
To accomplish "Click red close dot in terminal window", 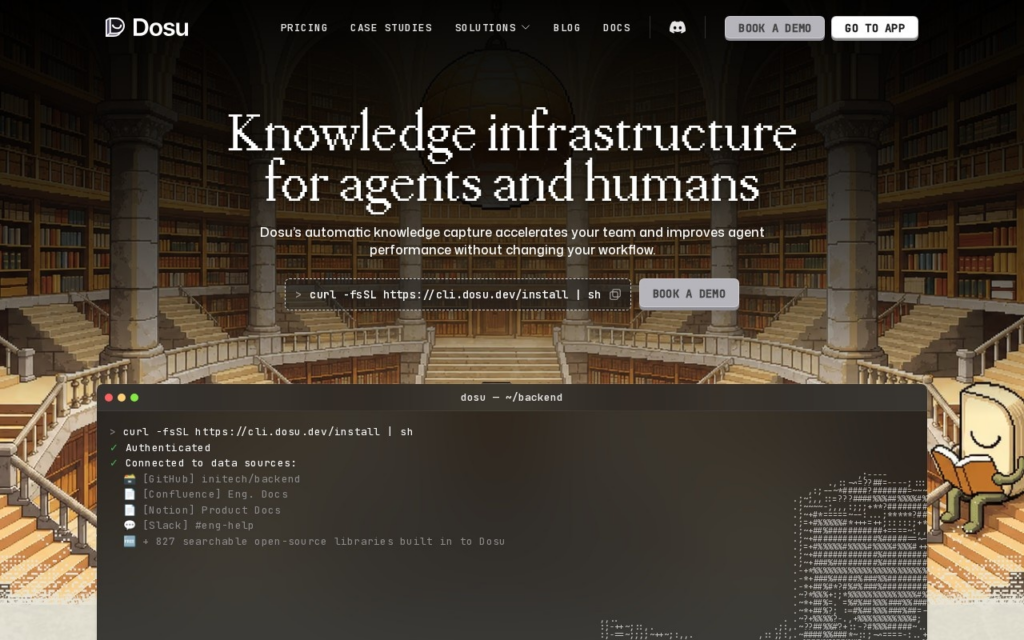I will click(108, 398).
